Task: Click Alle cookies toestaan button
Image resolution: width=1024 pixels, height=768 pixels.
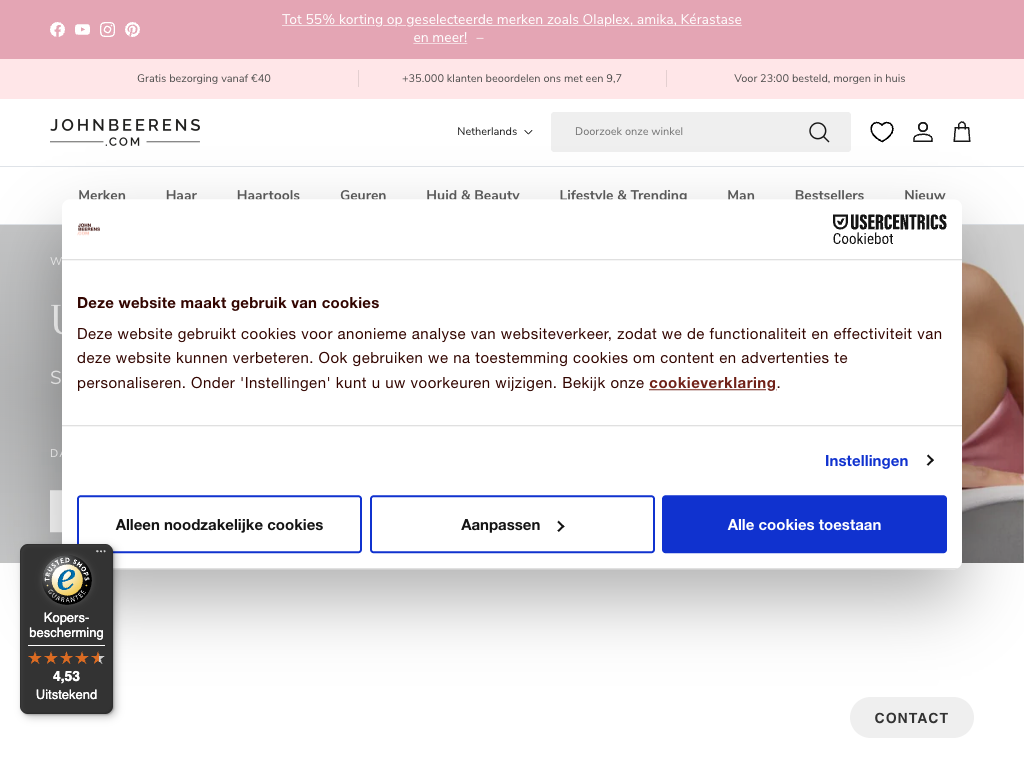Action: pyautogui.click(x=804, y=524)
